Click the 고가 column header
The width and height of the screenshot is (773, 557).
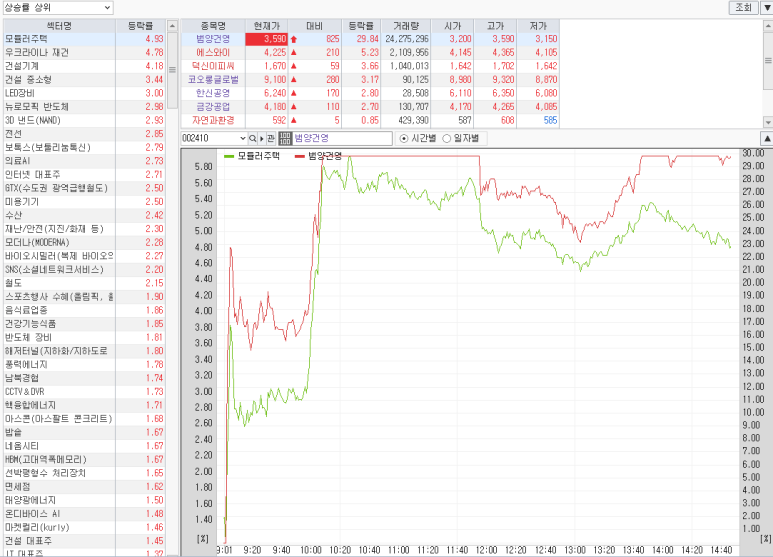click(x=495, y=26)
